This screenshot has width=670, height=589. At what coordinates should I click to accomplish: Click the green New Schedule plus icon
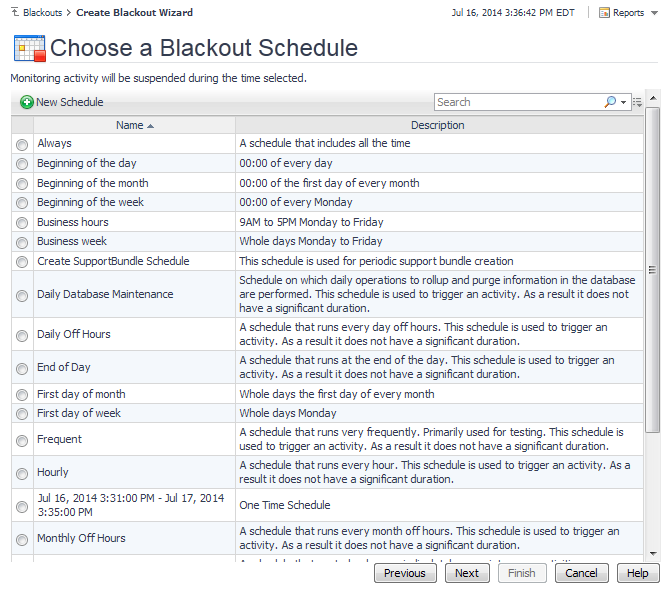click(x=27, y=102)
